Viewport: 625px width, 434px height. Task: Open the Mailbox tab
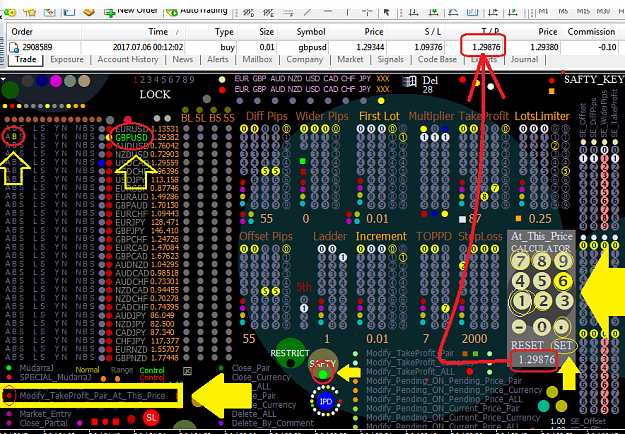(257, 59)
